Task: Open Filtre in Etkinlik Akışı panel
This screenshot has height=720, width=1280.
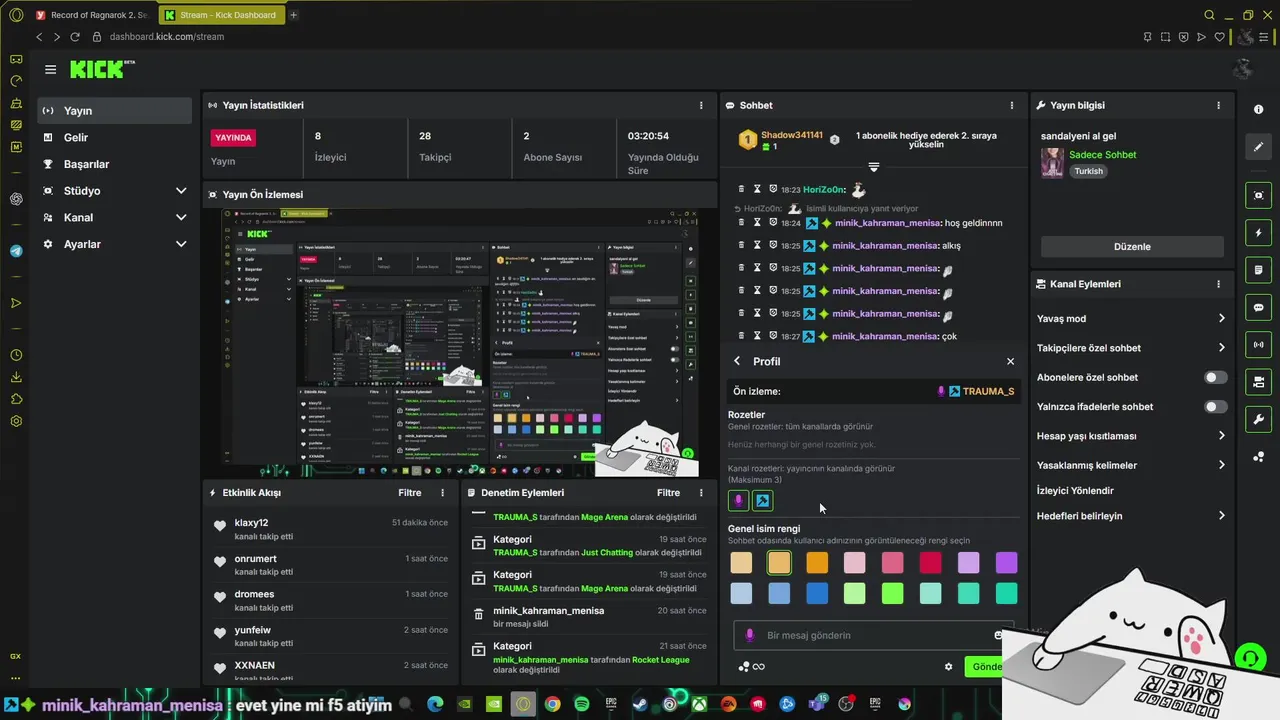Action: pos(410,492)
